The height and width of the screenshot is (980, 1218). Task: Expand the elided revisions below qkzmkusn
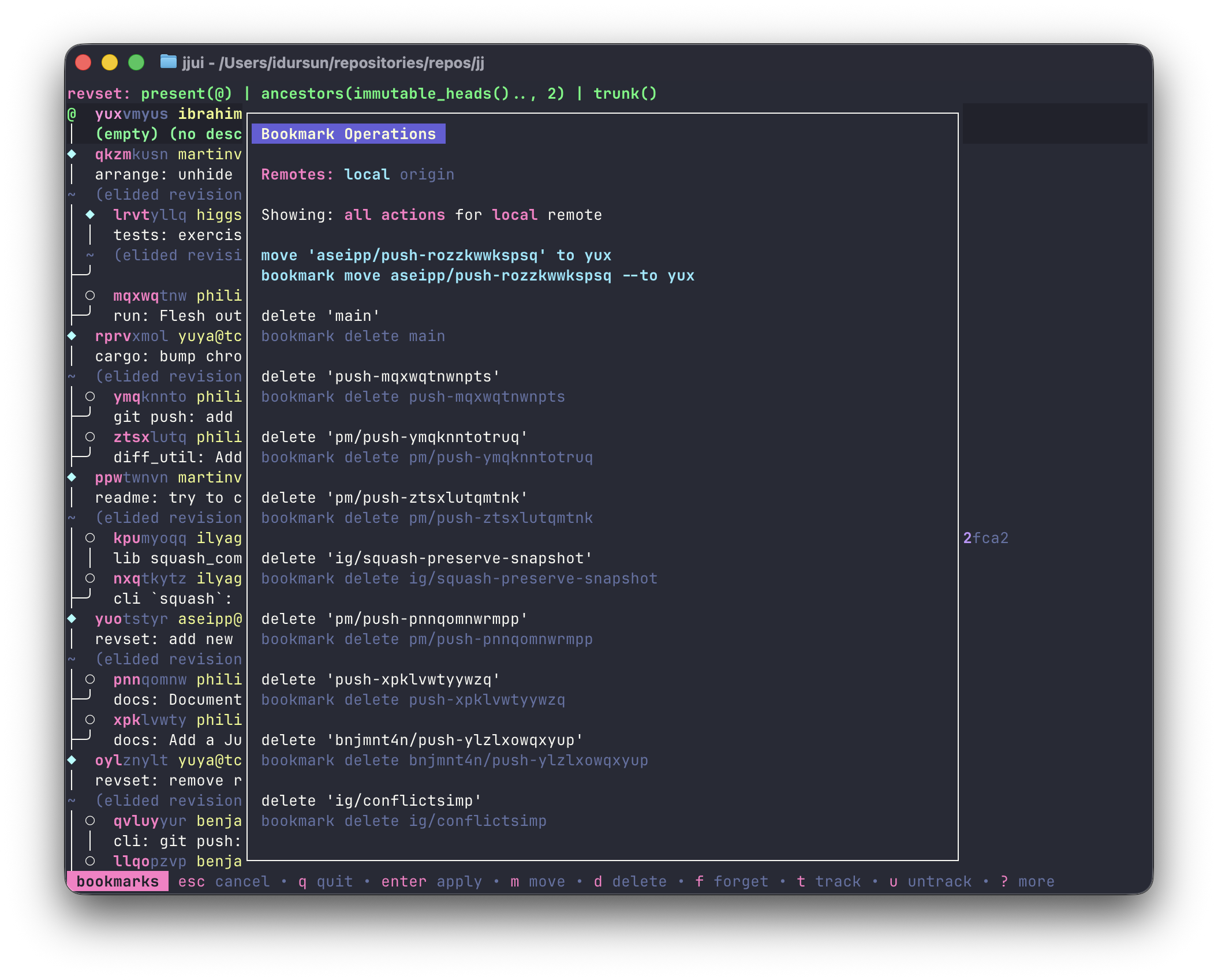(x=168, y=194)
